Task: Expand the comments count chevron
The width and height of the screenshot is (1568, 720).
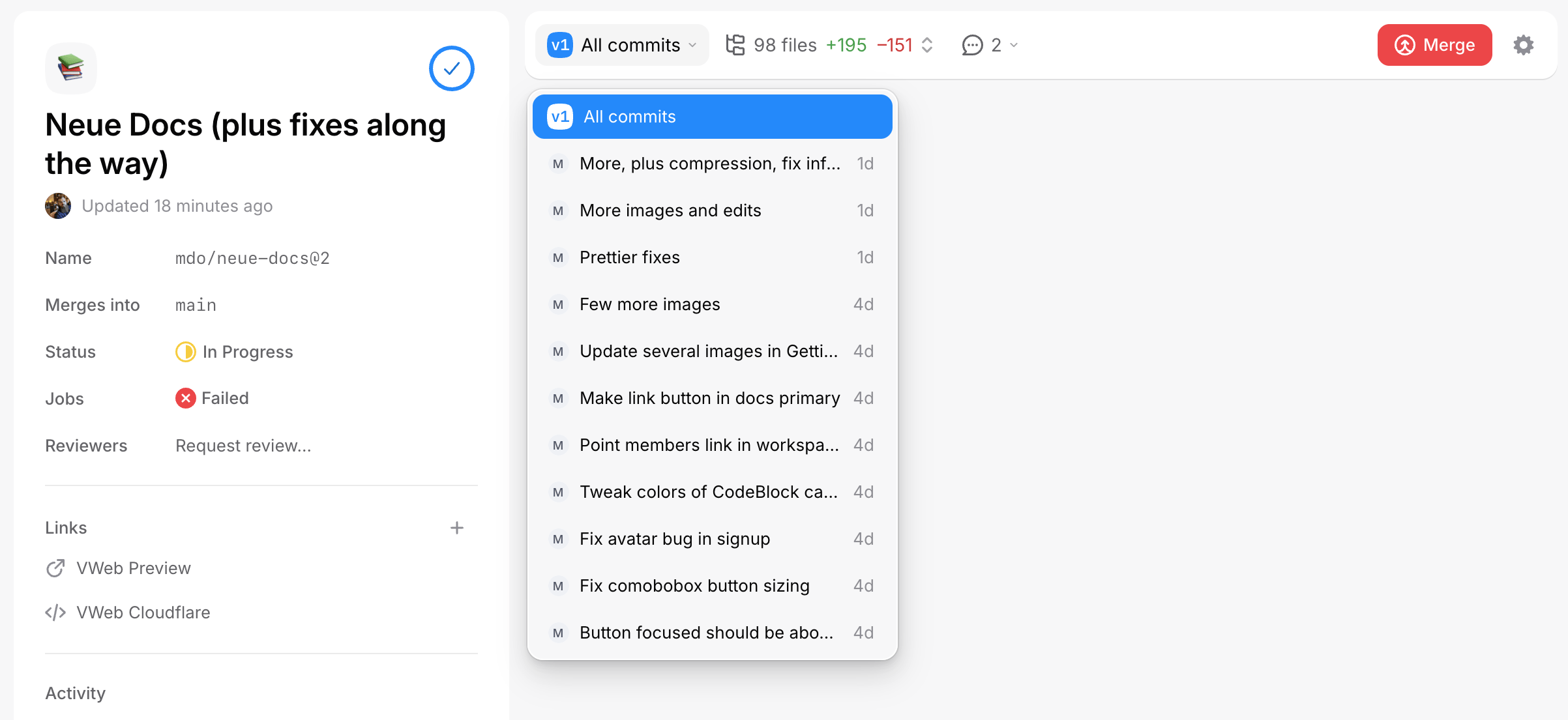Action: (x=1014, y=45)
